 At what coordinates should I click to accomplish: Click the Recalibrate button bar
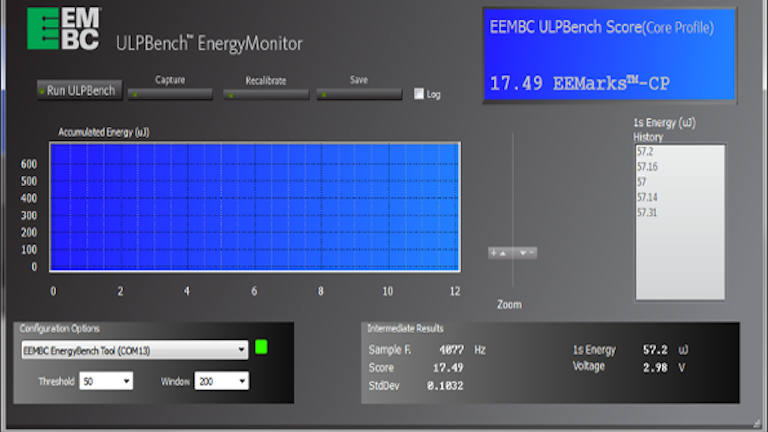(x=266, y=95)
